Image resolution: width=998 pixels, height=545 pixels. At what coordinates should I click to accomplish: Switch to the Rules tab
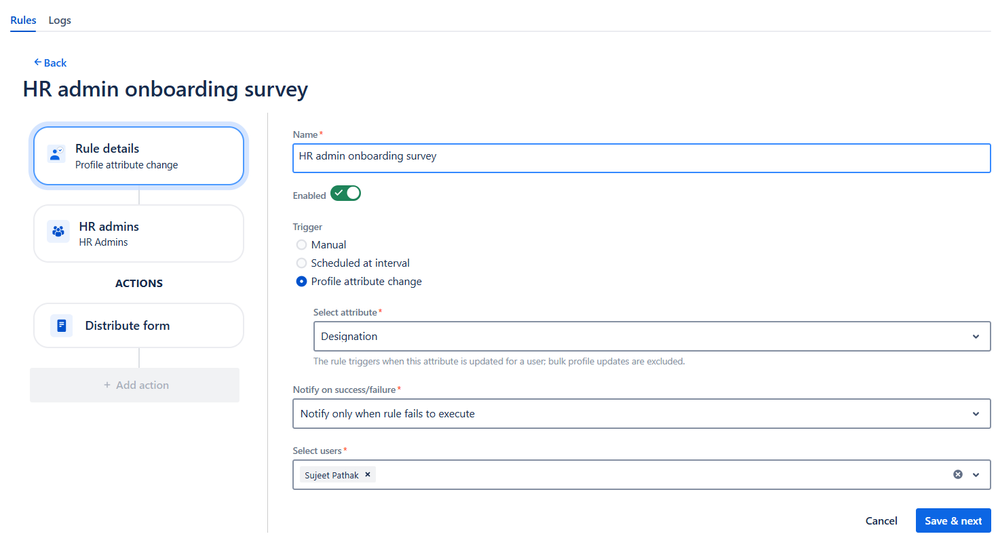pyautogui.click(x=23, y=20)
